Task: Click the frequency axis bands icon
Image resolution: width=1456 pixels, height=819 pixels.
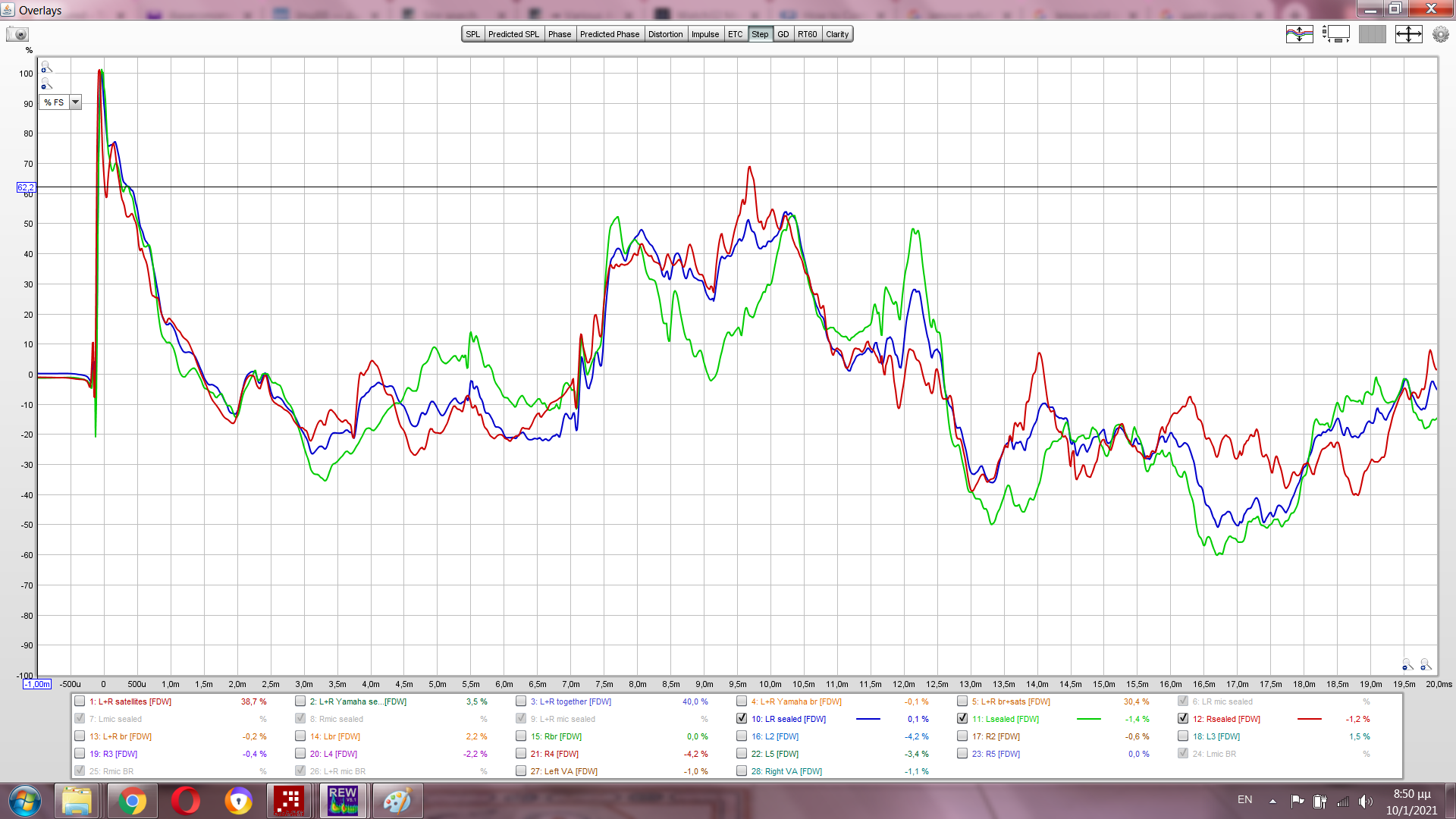Action: pyautogui.click(x=1372, y=34)
